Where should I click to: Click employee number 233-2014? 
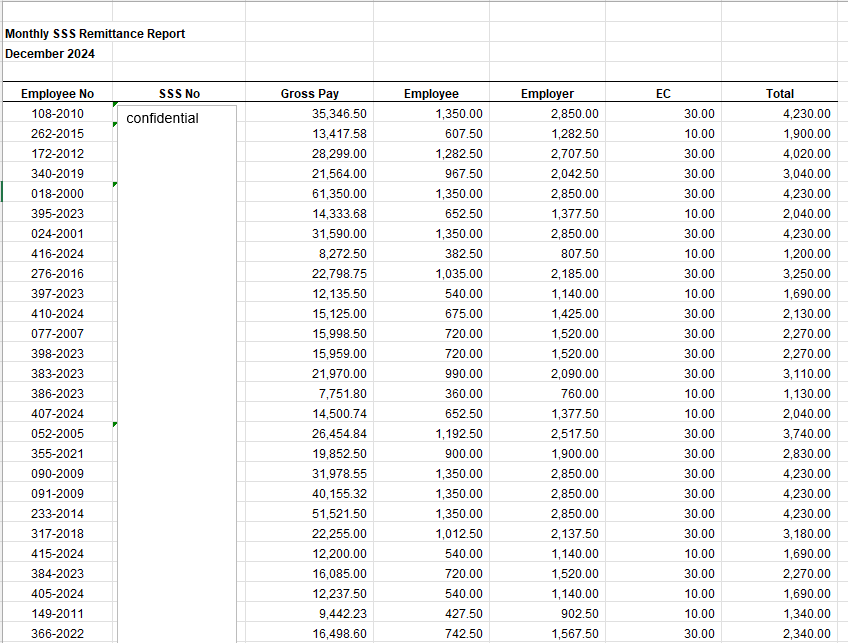57,514
